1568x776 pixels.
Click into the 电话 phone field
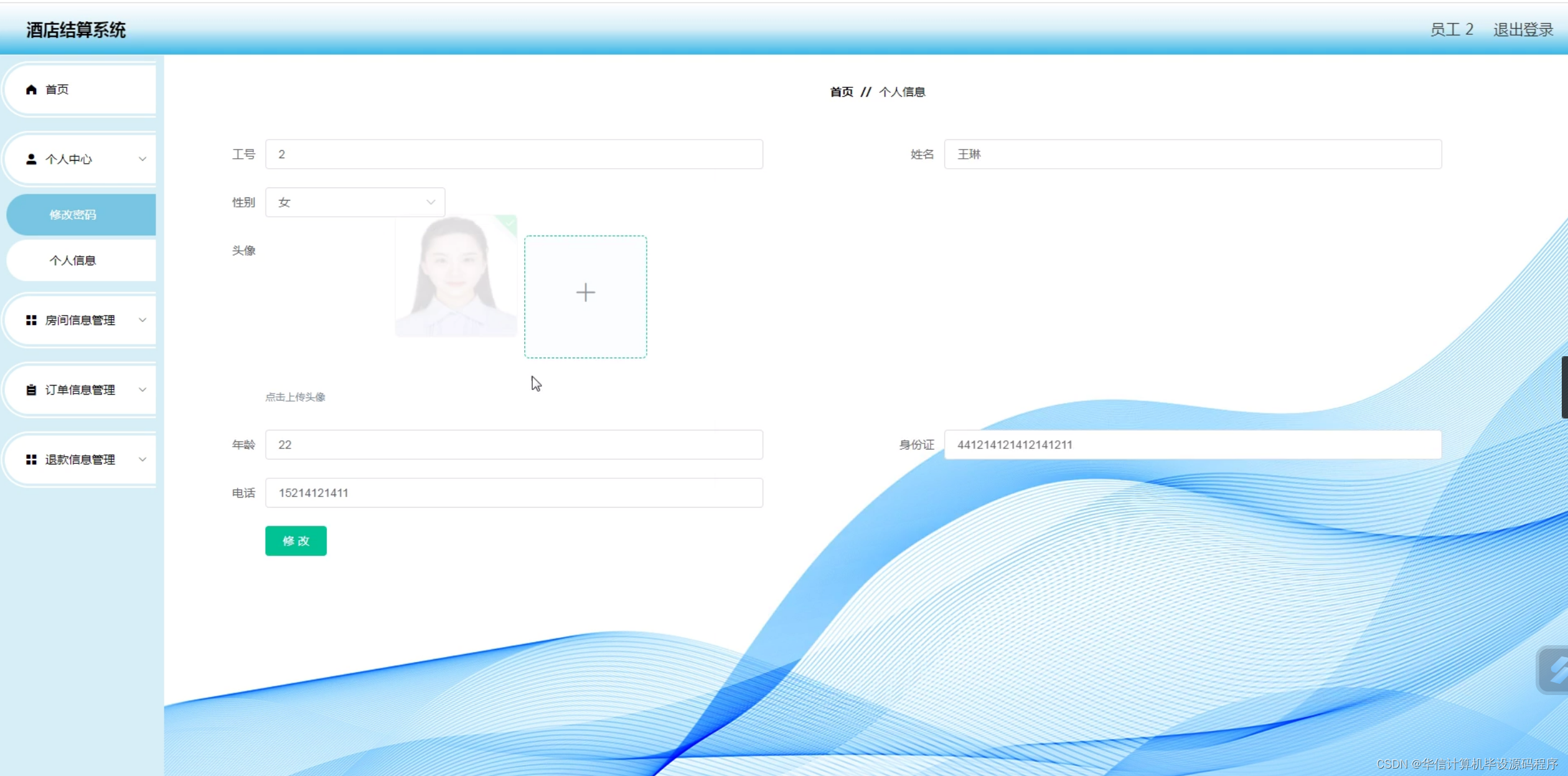[x=514, y=493]
